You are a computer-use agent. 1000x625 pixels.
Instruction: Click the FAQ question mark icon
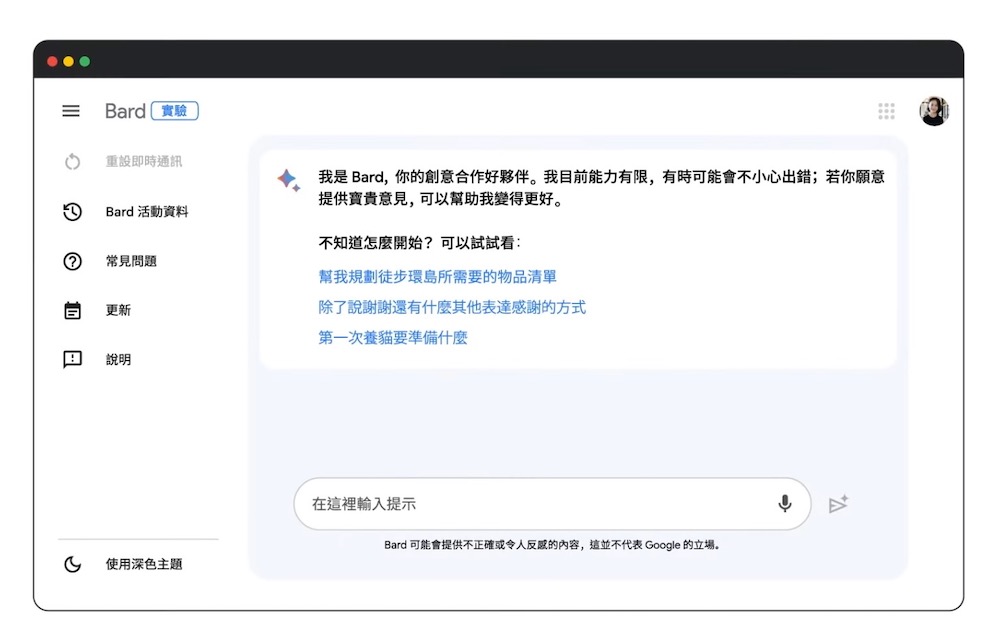click(x=72, y=261)
